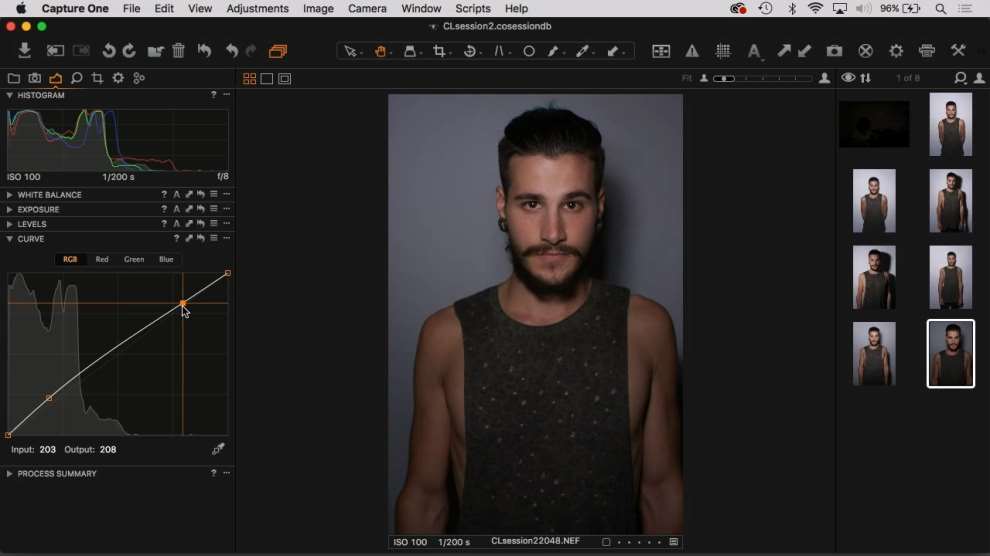
Task: Select the Pointer cursor tool
Action: click(x=350, y=51)
